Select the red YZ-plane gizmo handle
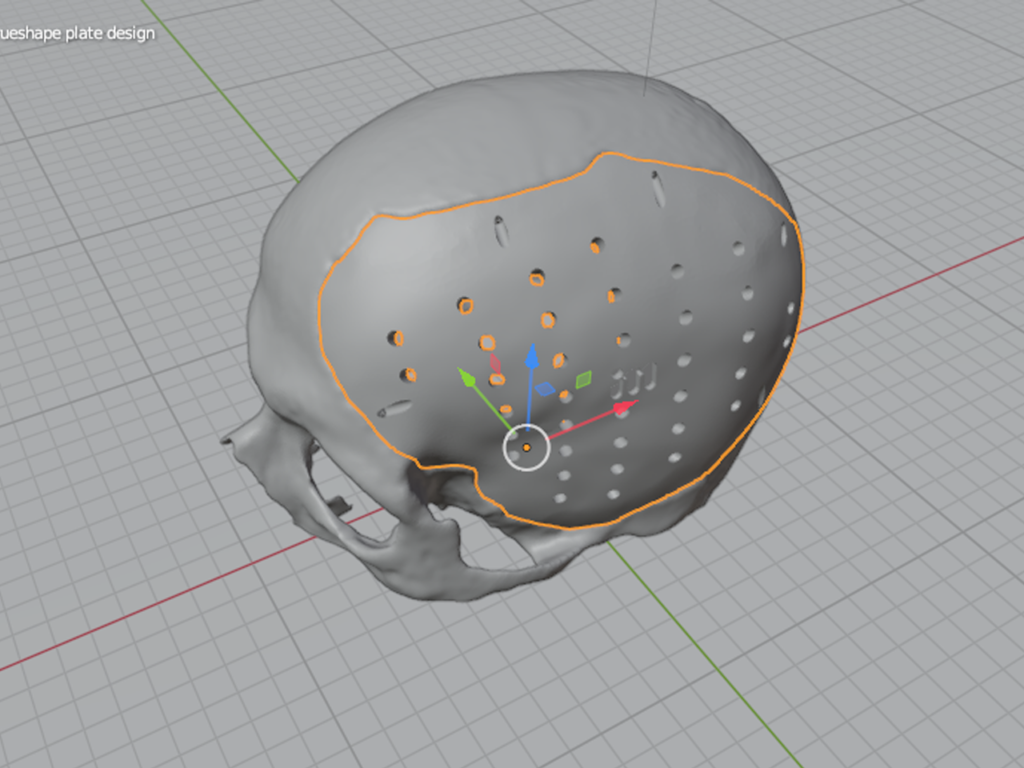The width and height of the screenshot is (1024, 768). point(495,362)
